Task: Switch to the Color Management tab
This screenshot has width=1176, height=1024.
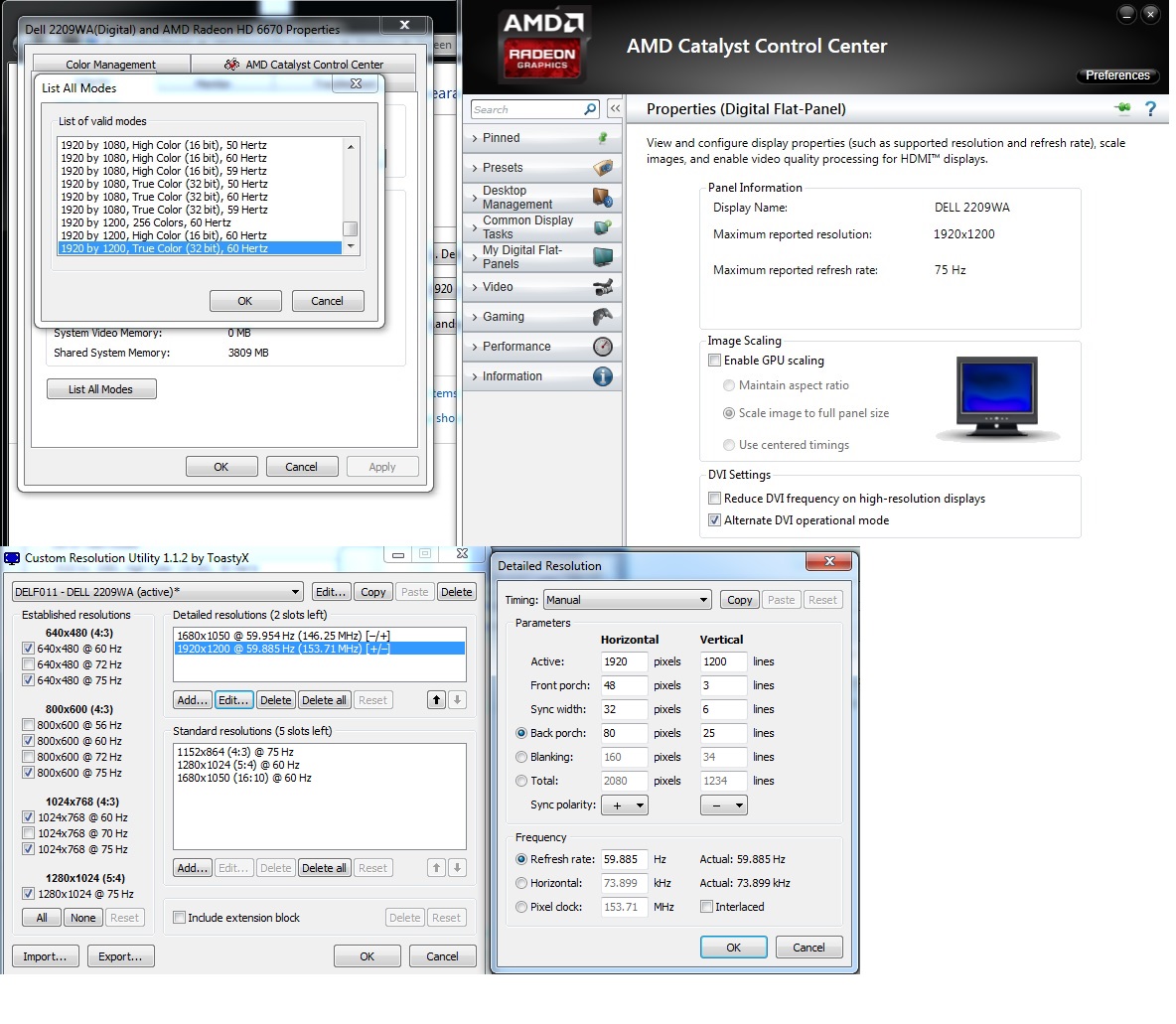Action: (111, 65)
